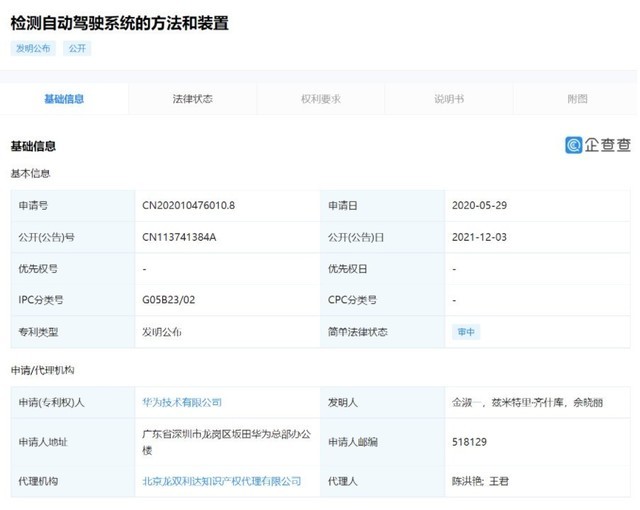Click the 专利类型 label cell
This screenshot has height=510, width=640.
(73, 332)
